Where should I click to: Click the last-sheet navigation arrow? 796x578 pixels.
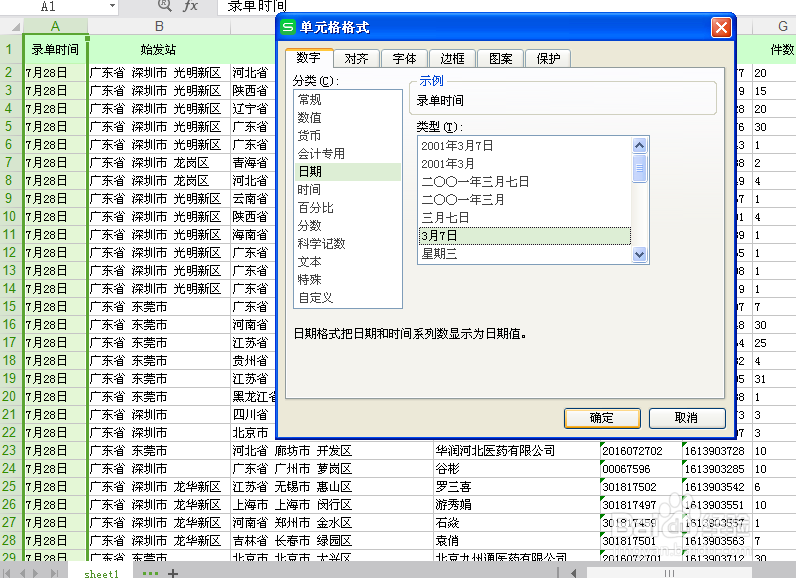[53, 573]
